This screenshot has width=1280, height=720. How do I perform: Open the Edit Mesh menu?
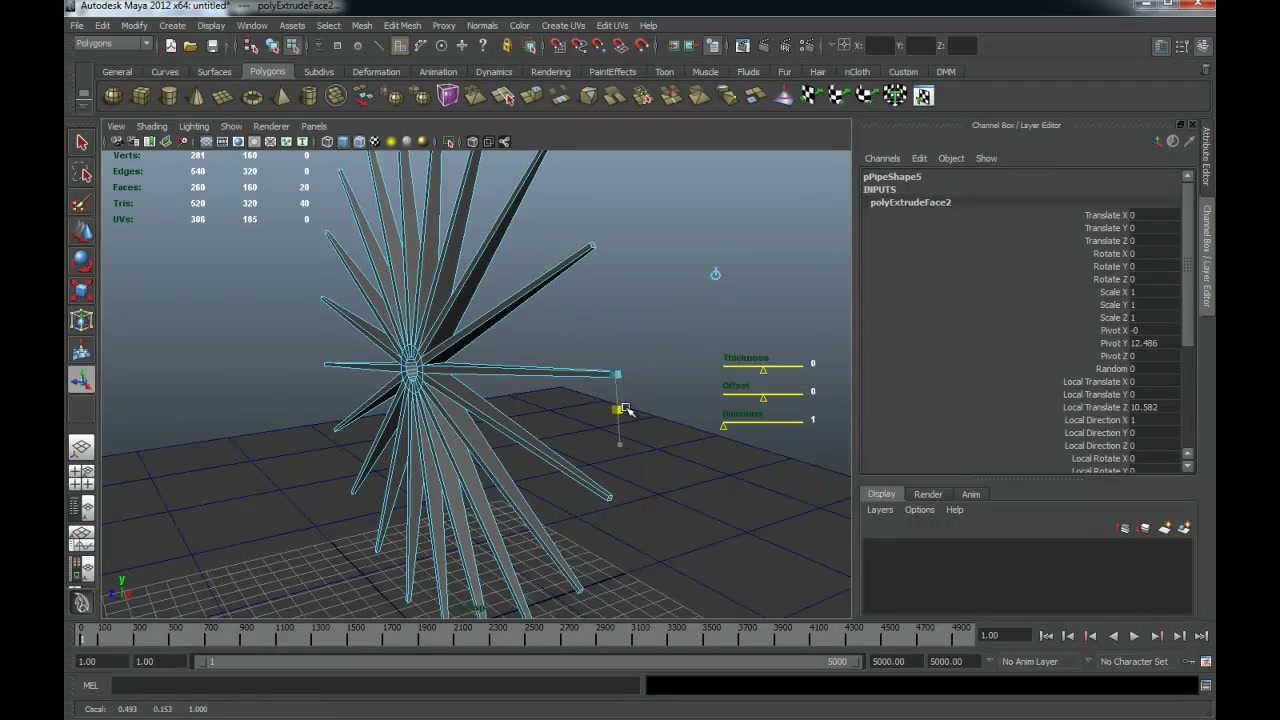click(x=402, y=25)
